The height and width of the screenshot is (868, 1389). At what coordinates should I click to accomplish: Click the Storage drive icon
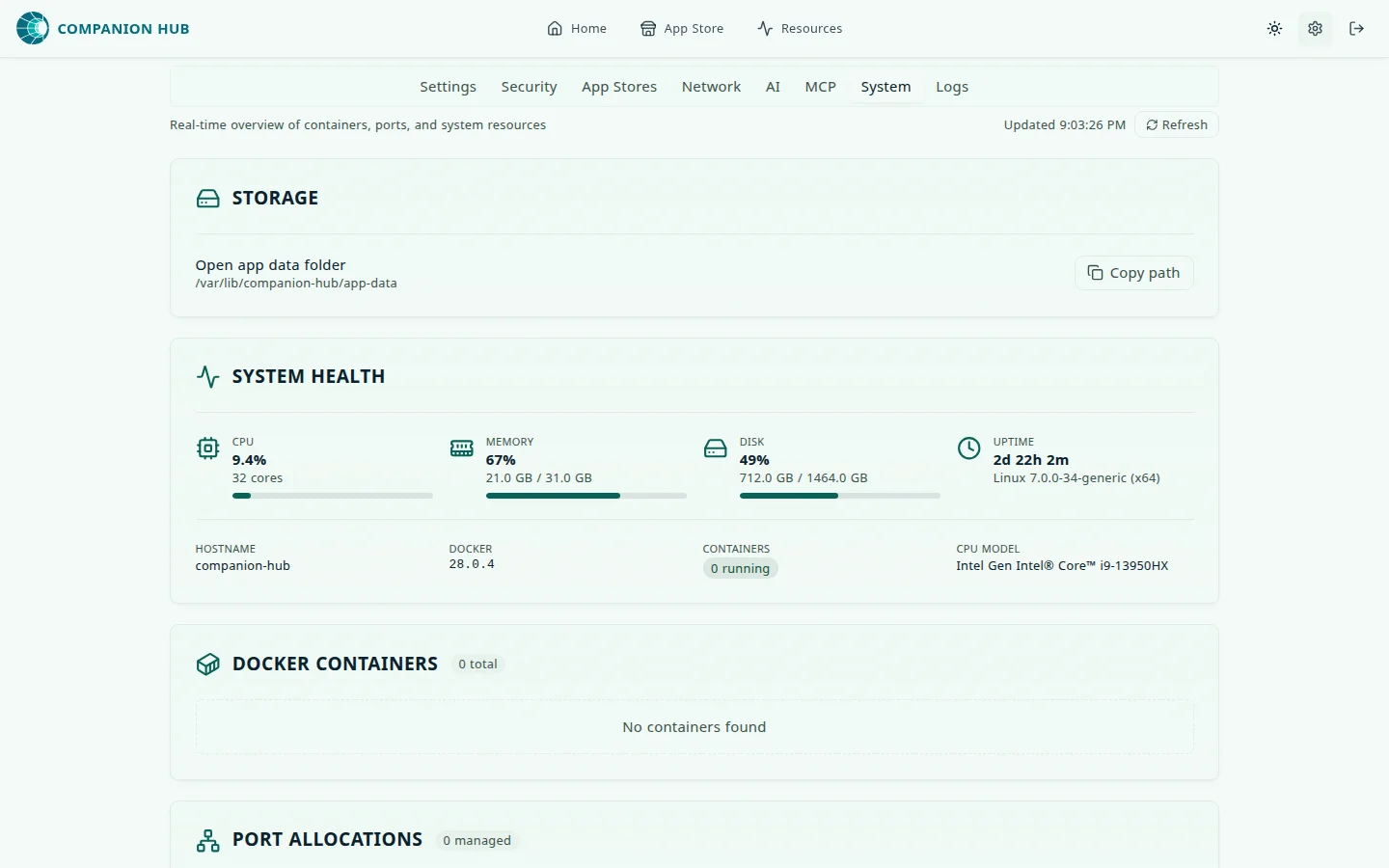207,199
